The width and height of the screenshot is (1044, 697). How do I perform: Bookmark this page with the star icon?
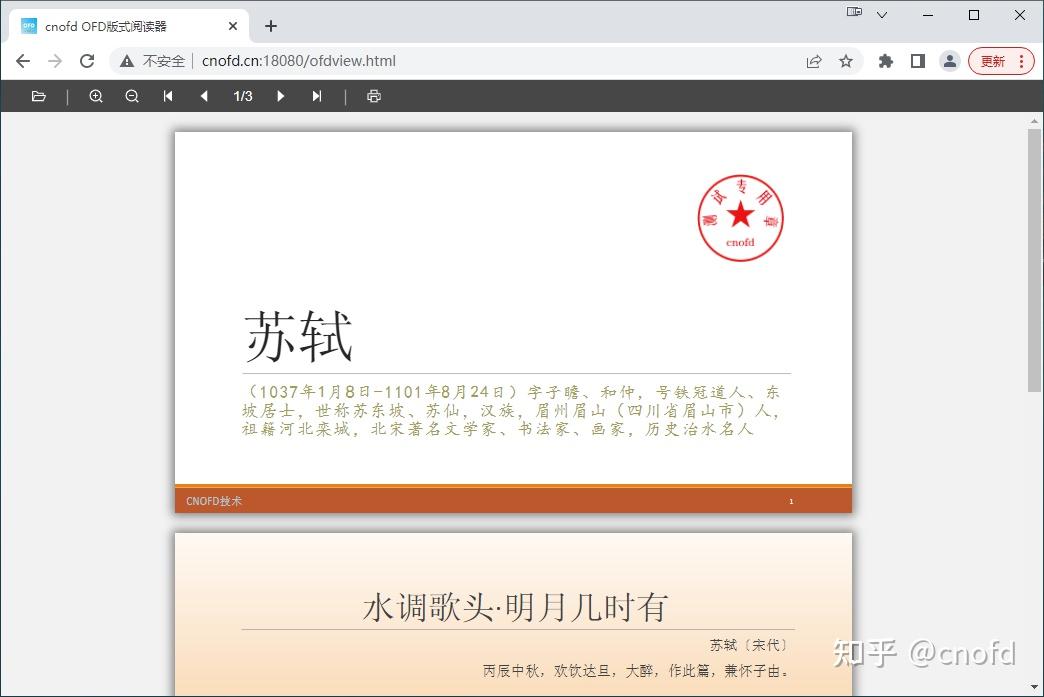(846, 61)
